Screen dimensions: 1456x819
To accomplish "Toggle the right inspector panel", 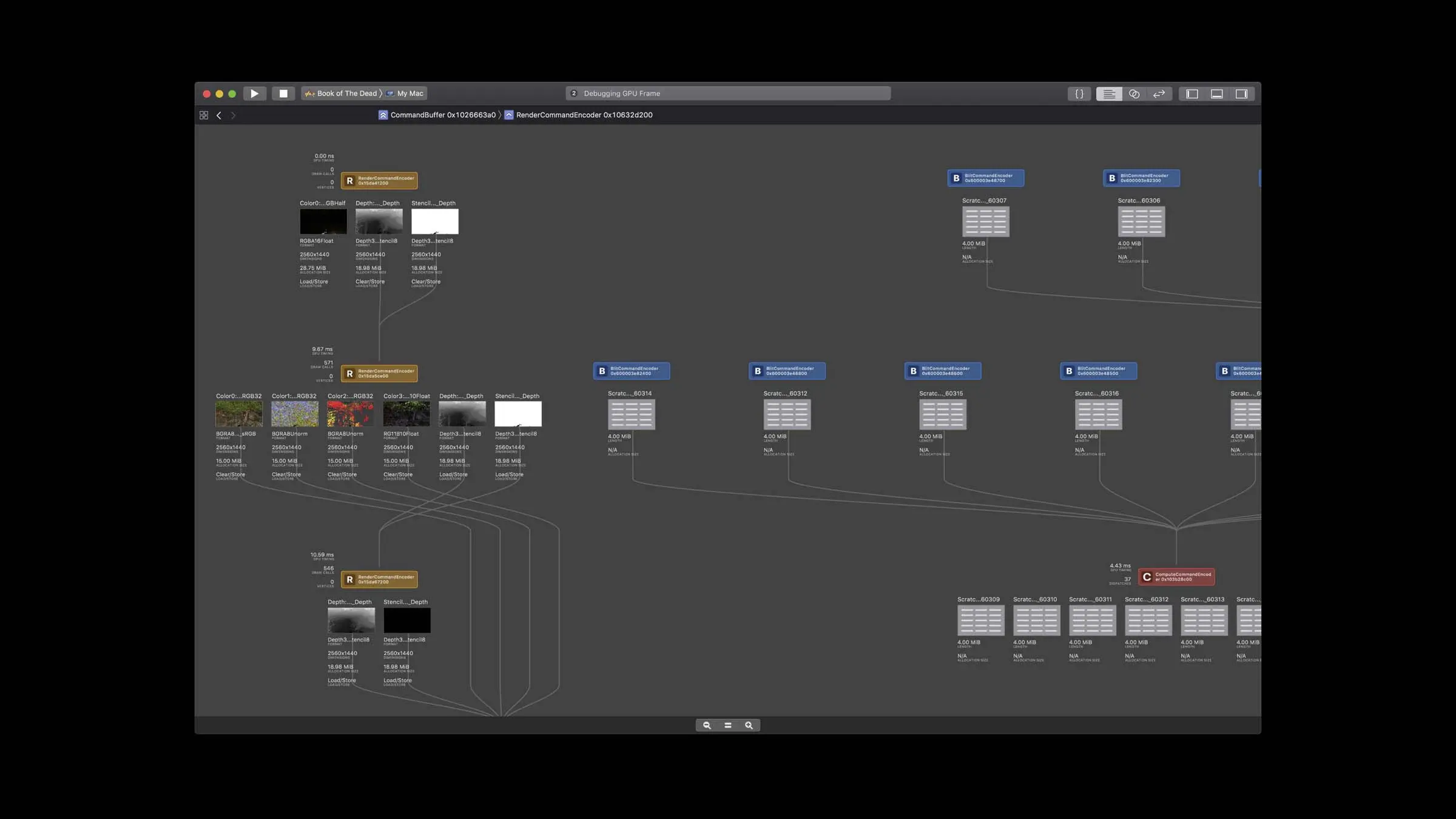I will [x=1242, y=94].
